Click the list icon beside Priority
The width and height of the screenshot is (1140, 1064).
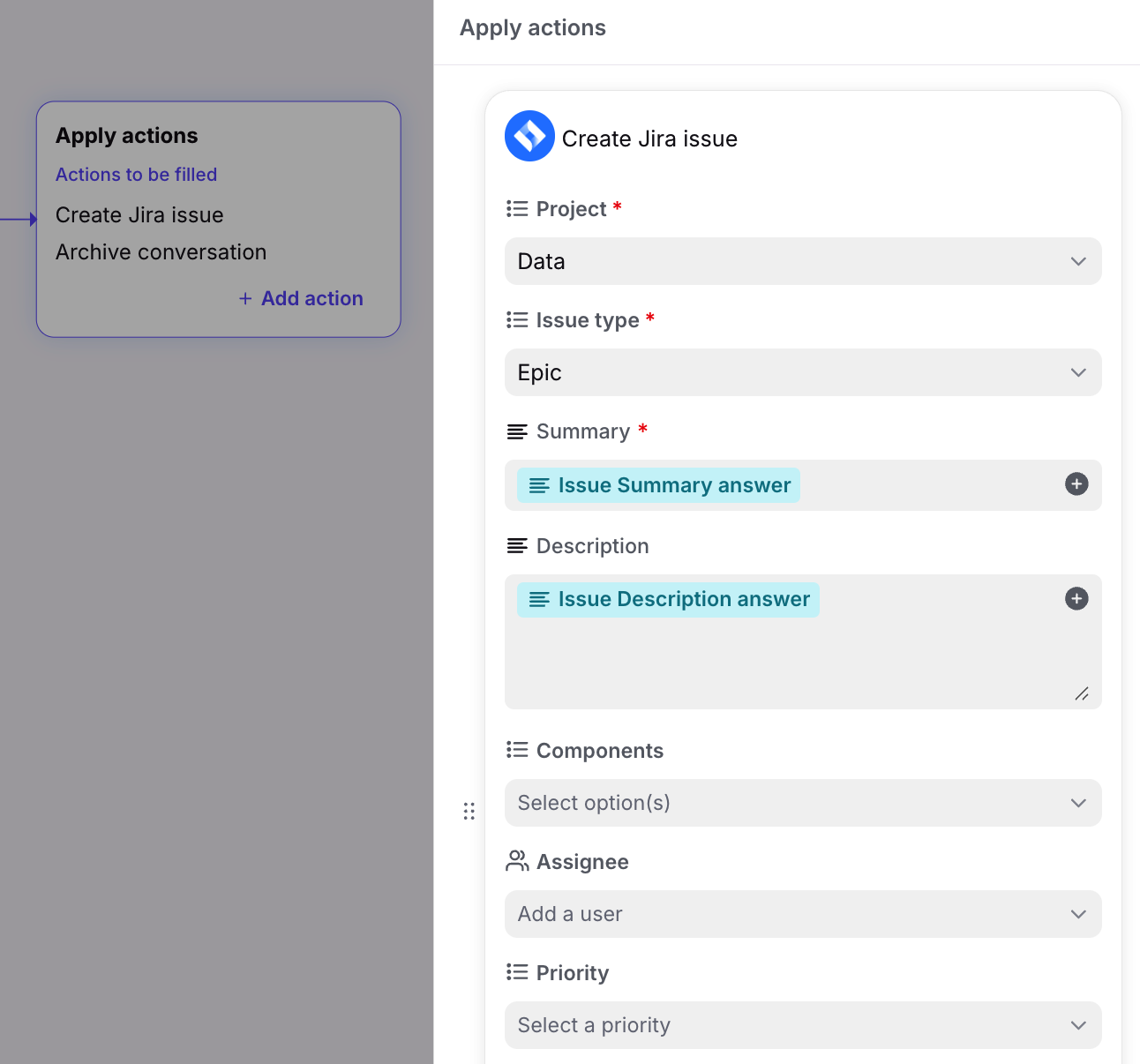[x=517, y=973]
